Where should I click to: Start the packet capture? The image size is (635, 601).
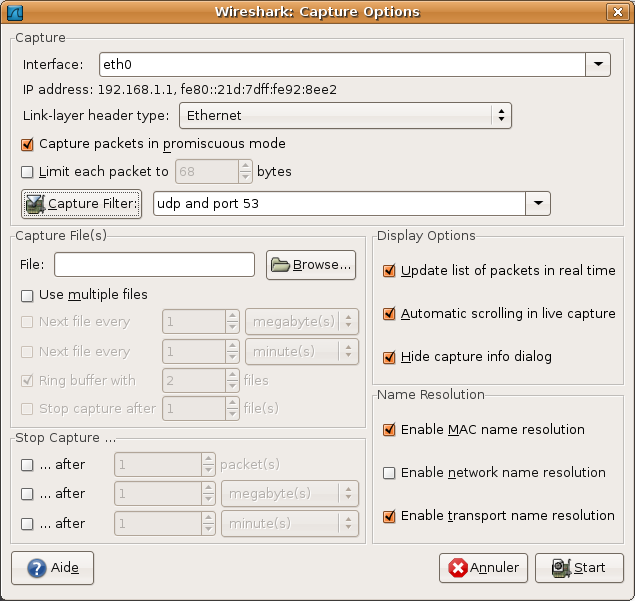pyautogui.click(x=579, y=568)
